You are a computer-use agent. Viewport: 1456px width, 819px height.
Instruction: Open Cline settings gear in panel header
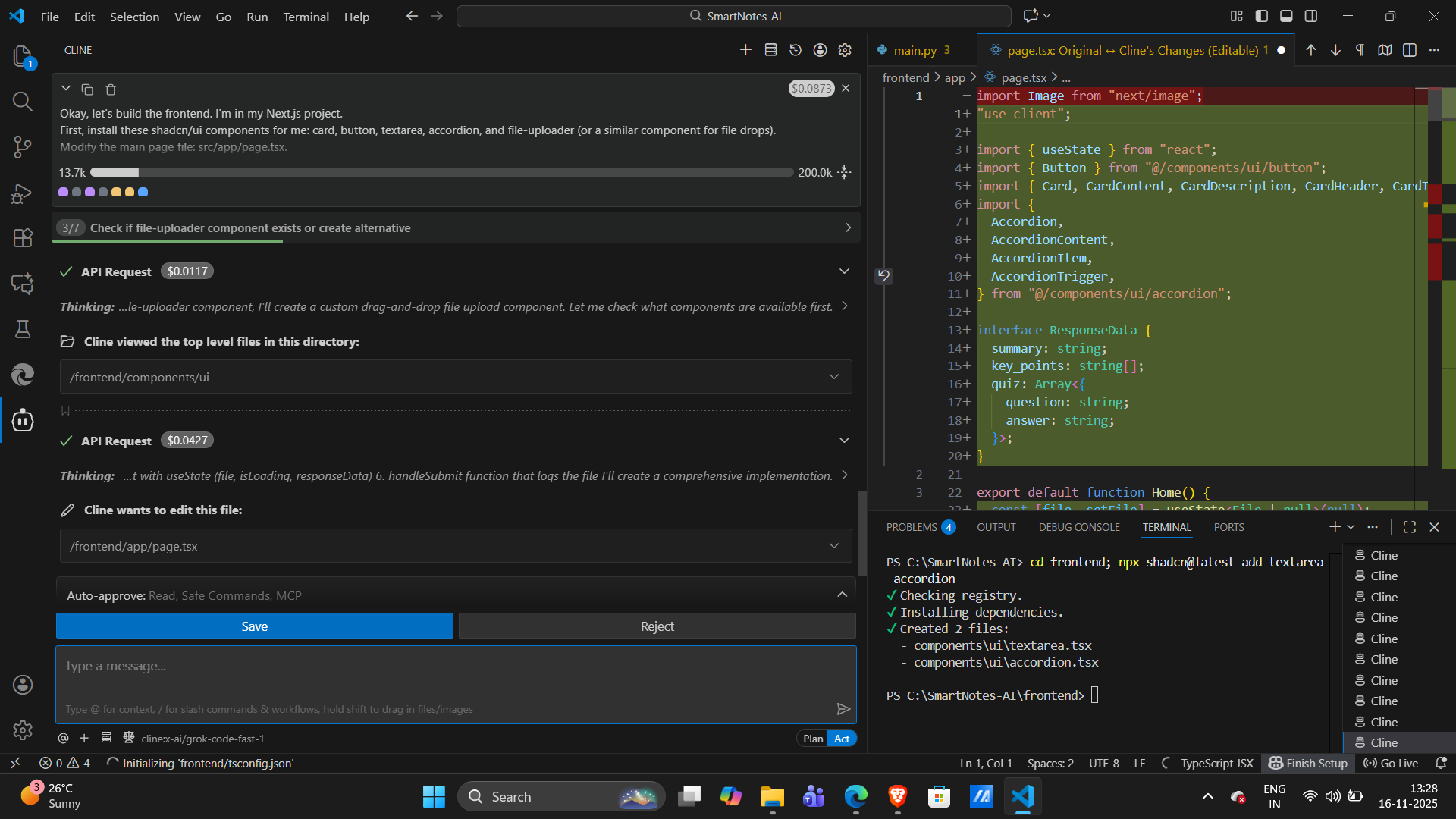845,50
